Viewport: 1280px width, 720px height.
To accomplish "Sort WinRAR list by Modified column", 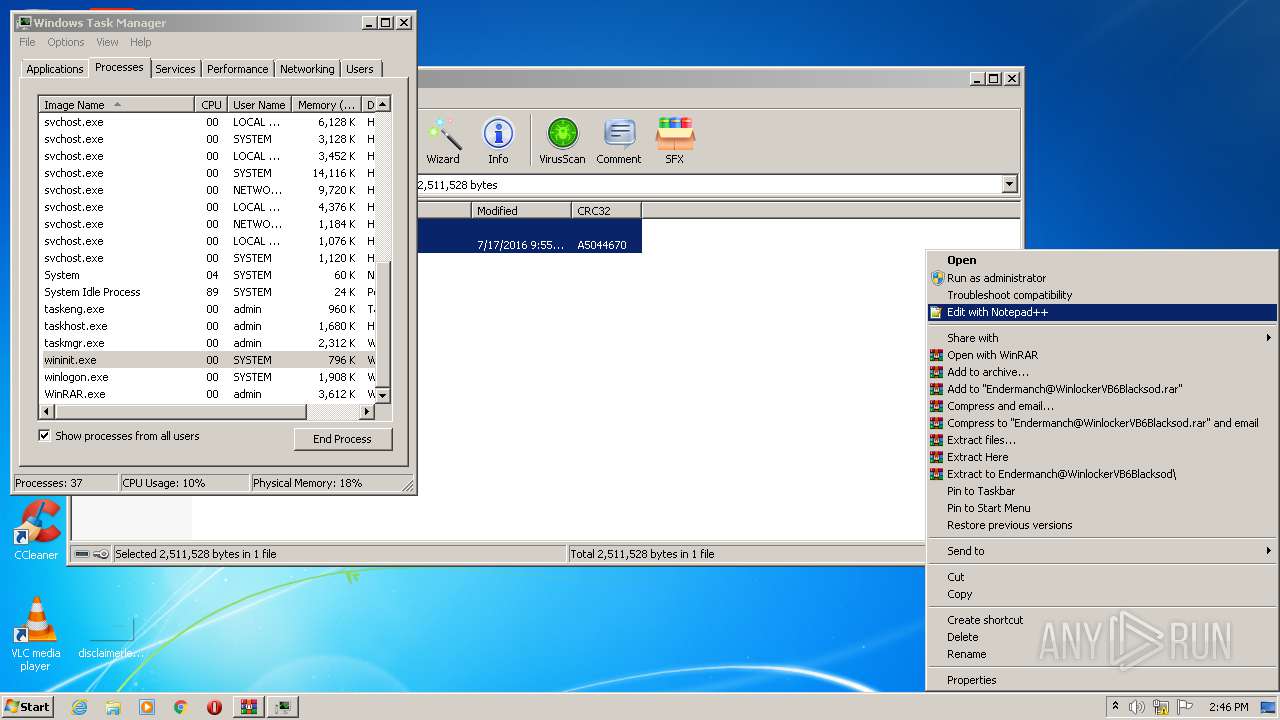I will 521,211.
